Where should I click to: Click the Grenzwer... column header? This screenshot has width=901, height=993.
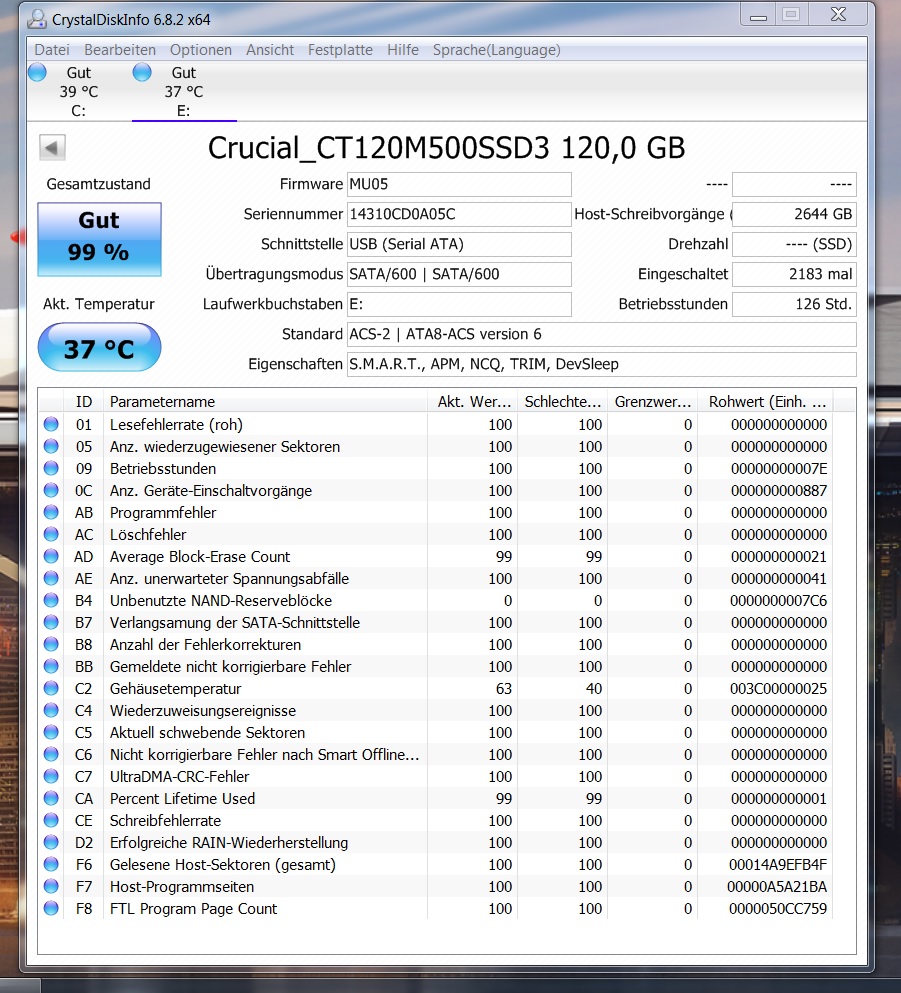pos(653,402)
